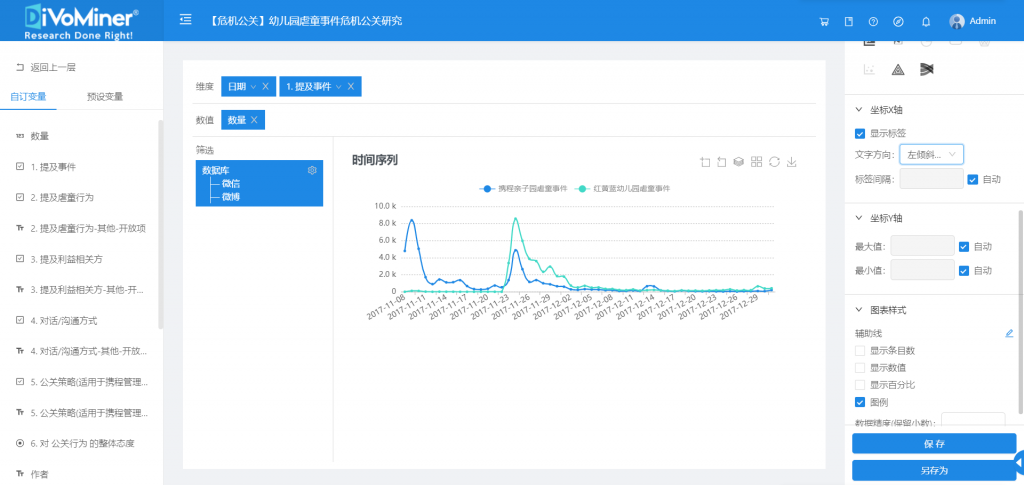Collapse sidebar using the hamburger menu icon
The image size is (1024, 485).
point(186,20)
